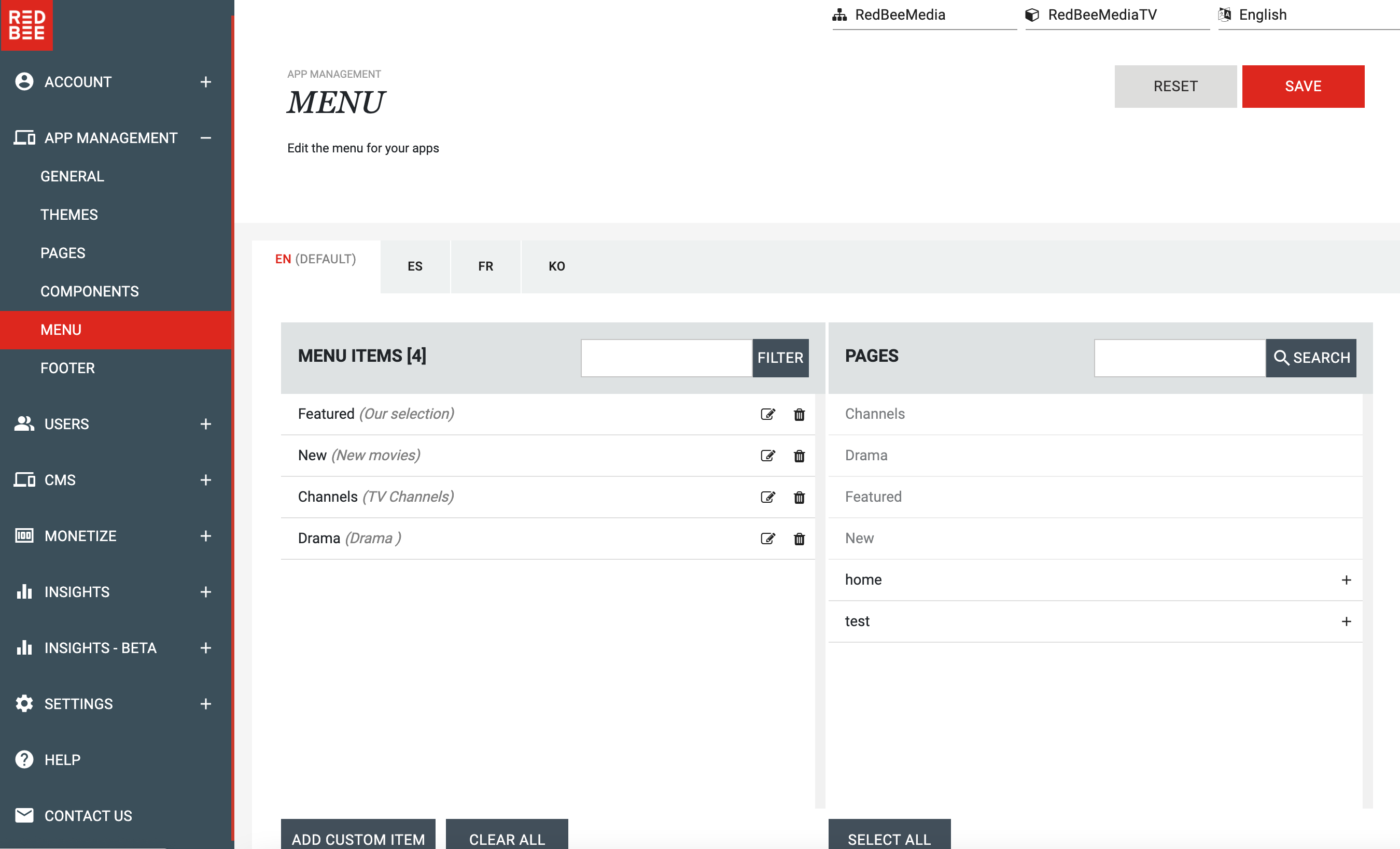This screenshot has height=849, width=1400.
Task: Click the delete icon for New menu item
Action: [799, 455]
